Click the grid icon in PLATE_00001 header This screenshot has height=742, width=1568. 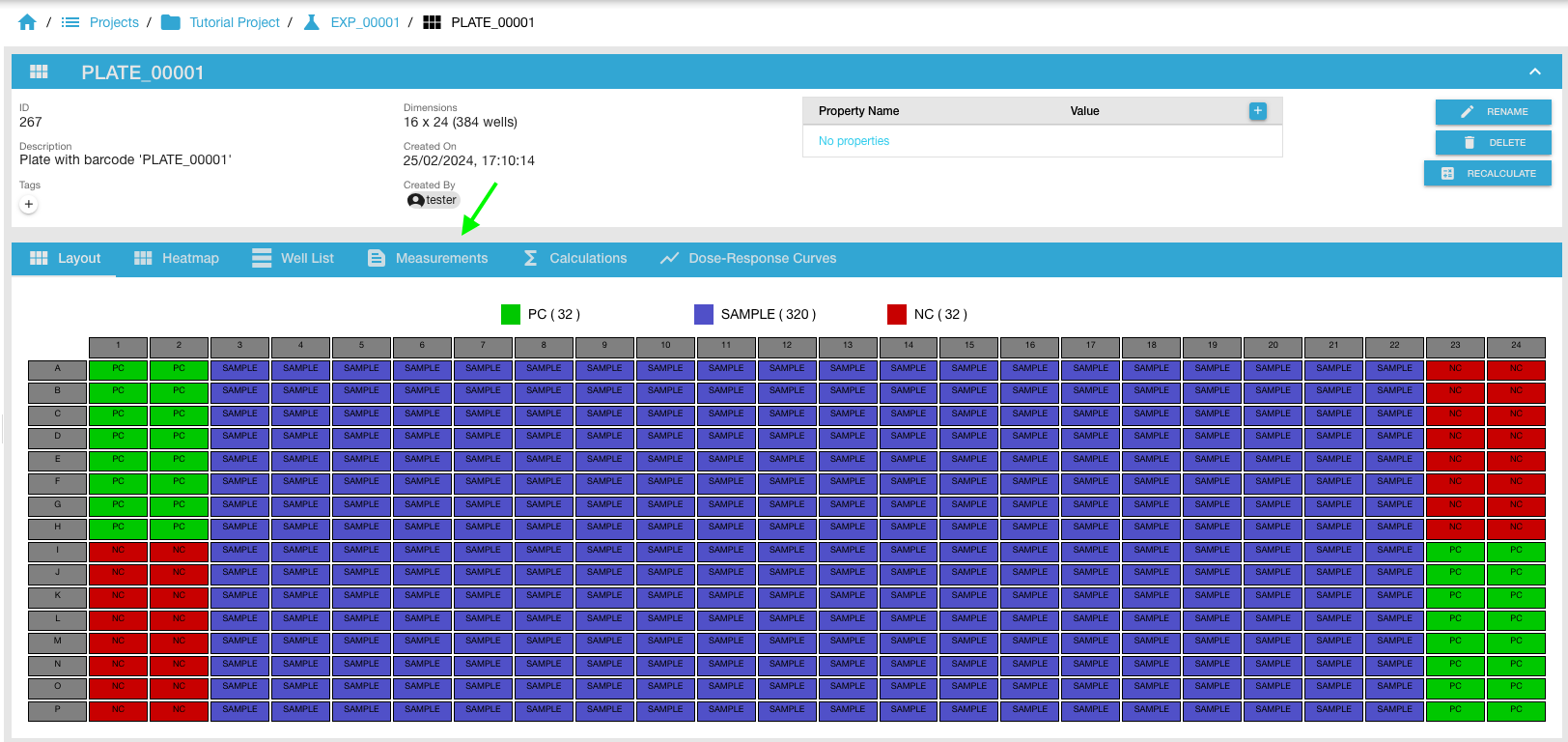(39, 72)
